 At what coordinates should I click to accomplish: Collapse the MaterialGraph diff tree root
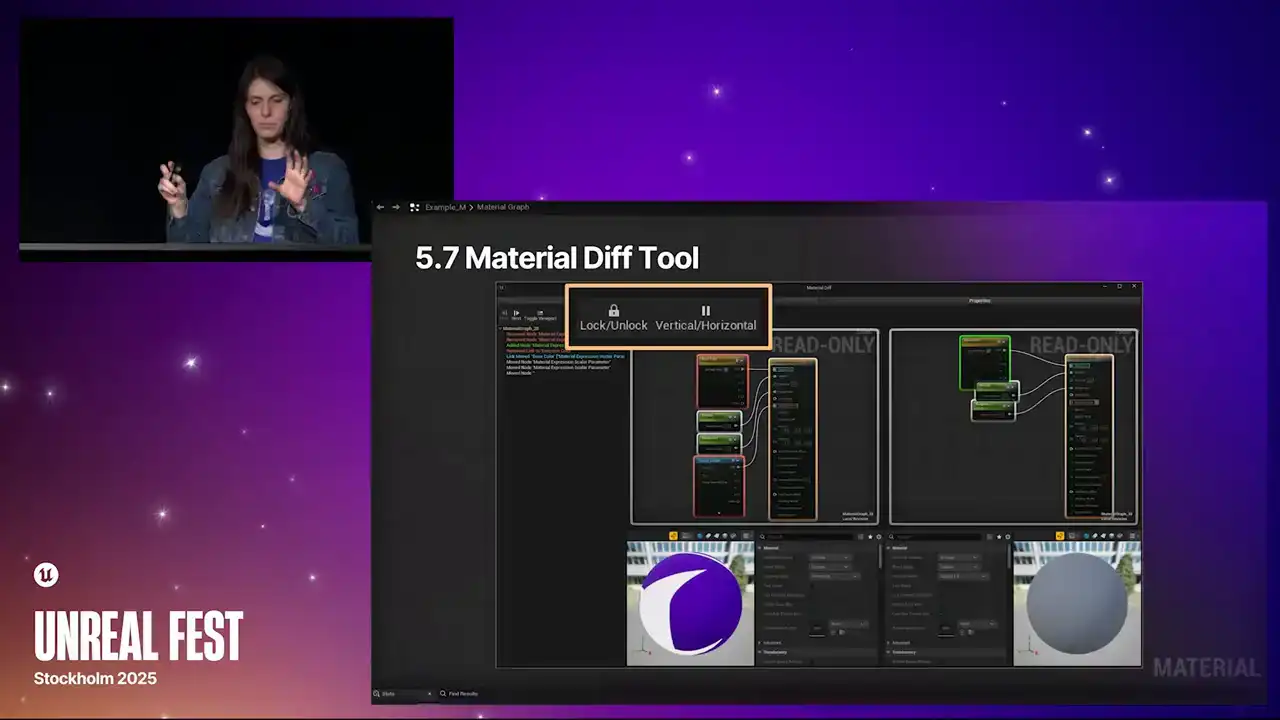click(500, 328)
